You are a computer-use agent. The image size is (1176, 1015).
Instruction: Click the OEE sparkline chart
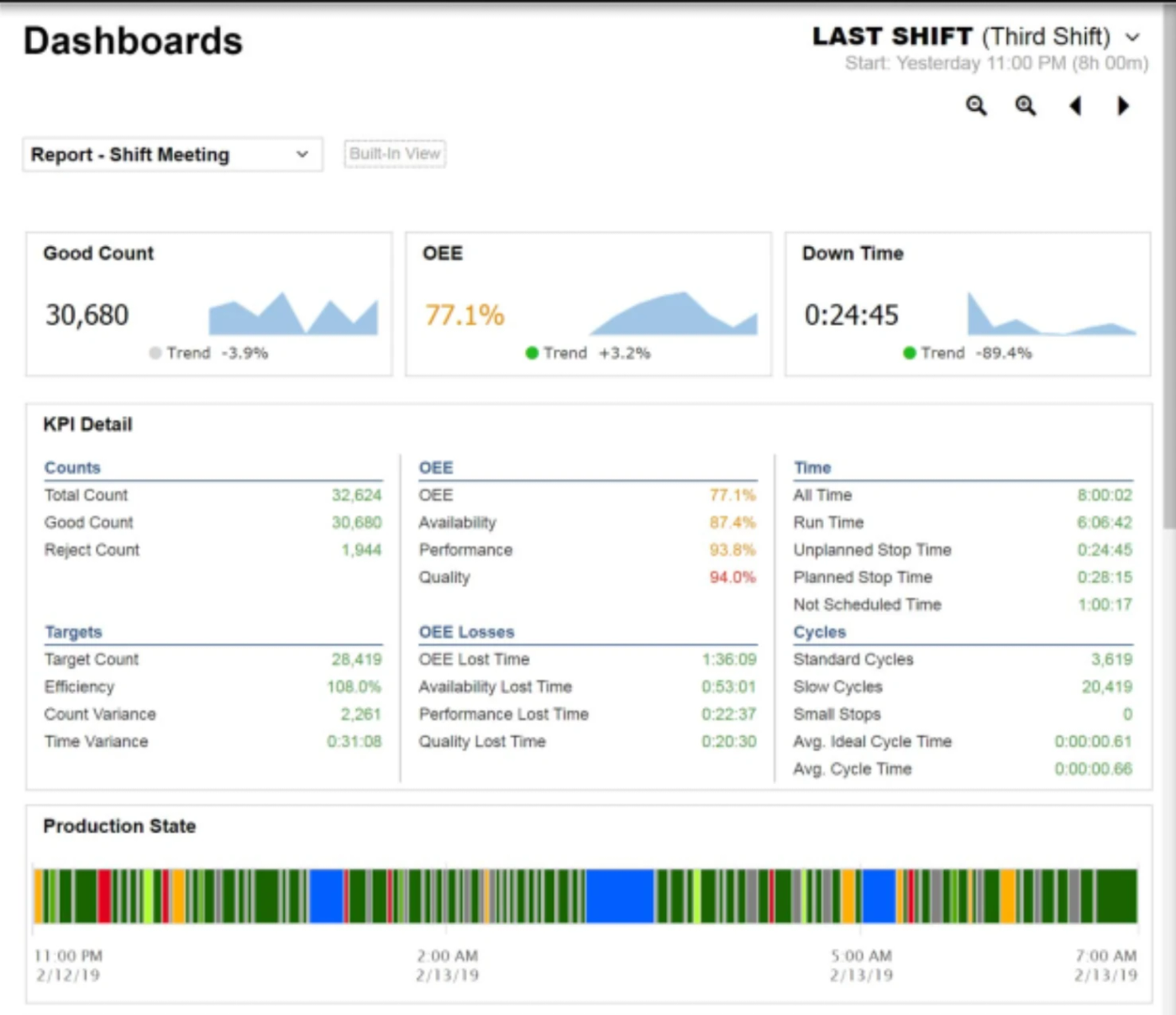pyautogui.click(x=673, y=313)
